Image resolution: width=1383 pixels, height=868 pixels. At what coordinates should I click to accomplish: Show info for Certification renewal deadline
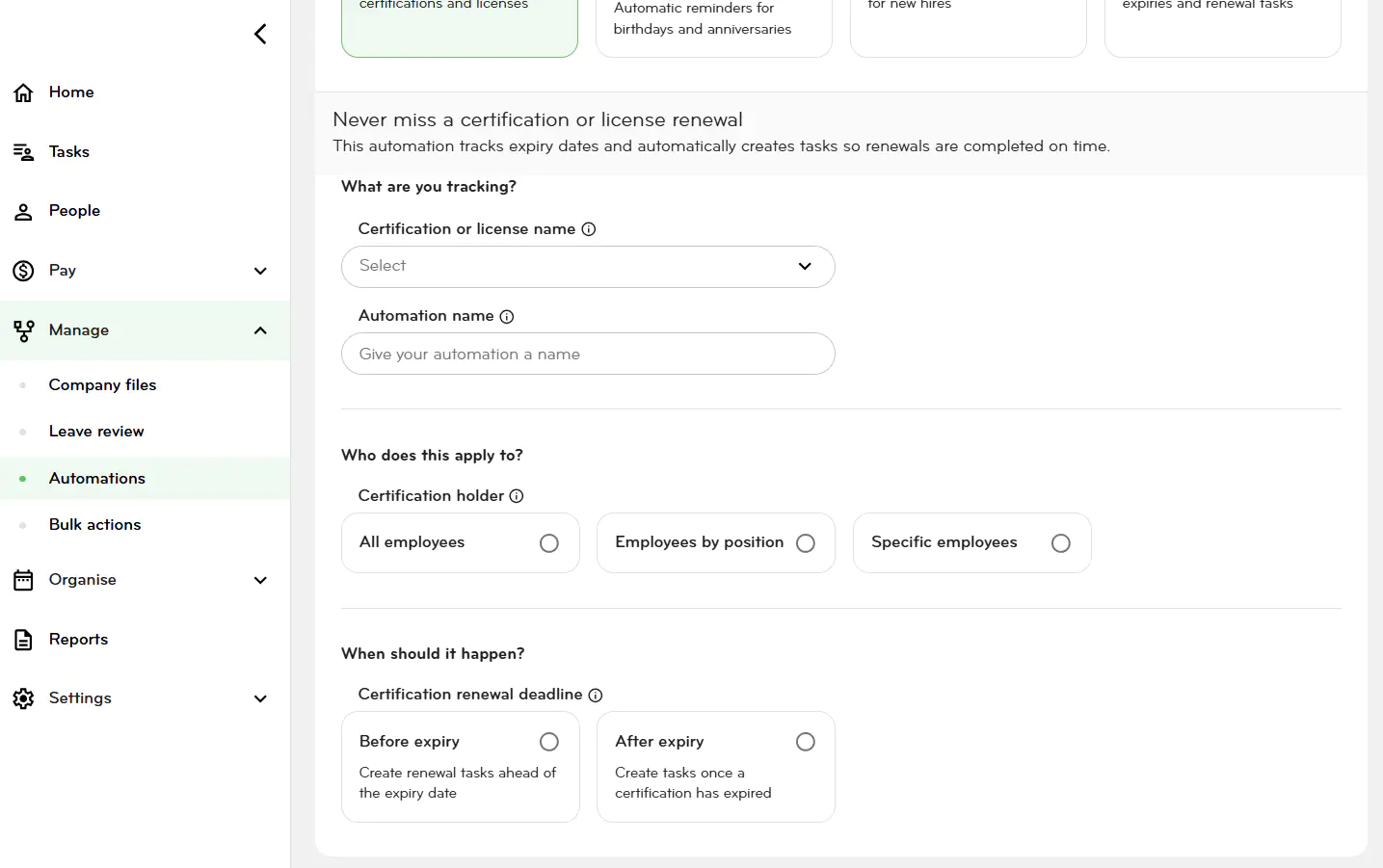point(596,695)
